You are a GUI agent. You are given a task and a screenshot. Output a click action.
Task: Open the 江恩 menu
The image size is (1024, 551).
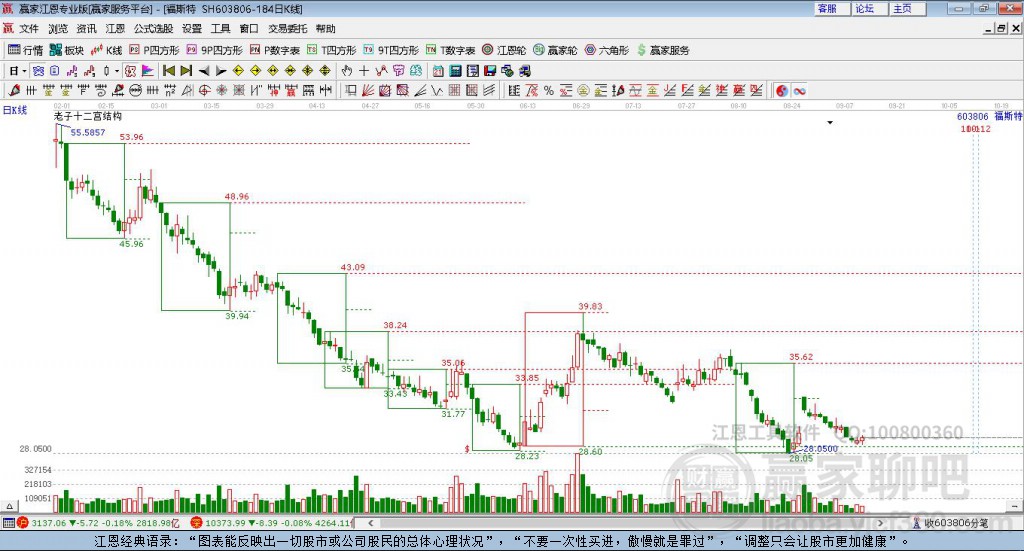point(115,29)
